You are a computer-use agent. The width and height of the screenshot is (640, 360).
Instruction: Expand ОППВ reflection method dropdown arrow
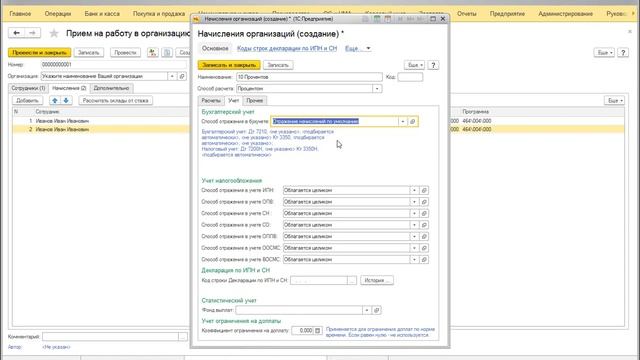coord(414,236)
